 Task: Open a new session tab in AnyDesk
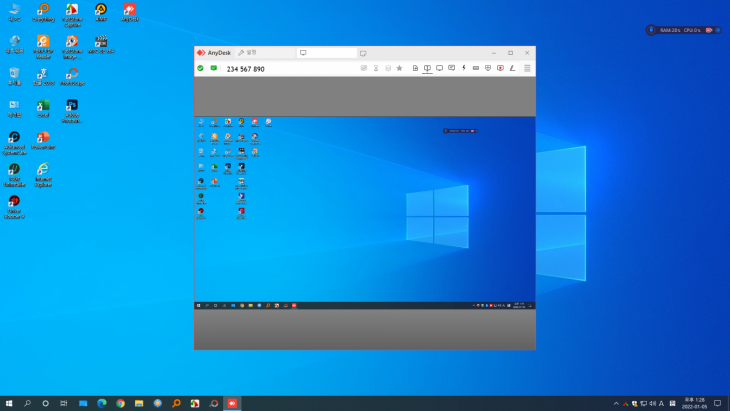point(363,53)
